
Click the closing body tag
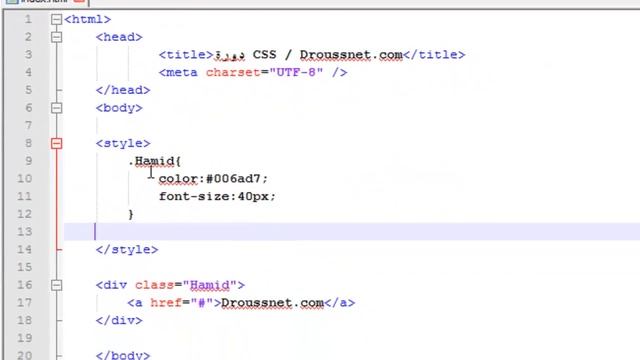pyautogui.click(x=123, y=355)
